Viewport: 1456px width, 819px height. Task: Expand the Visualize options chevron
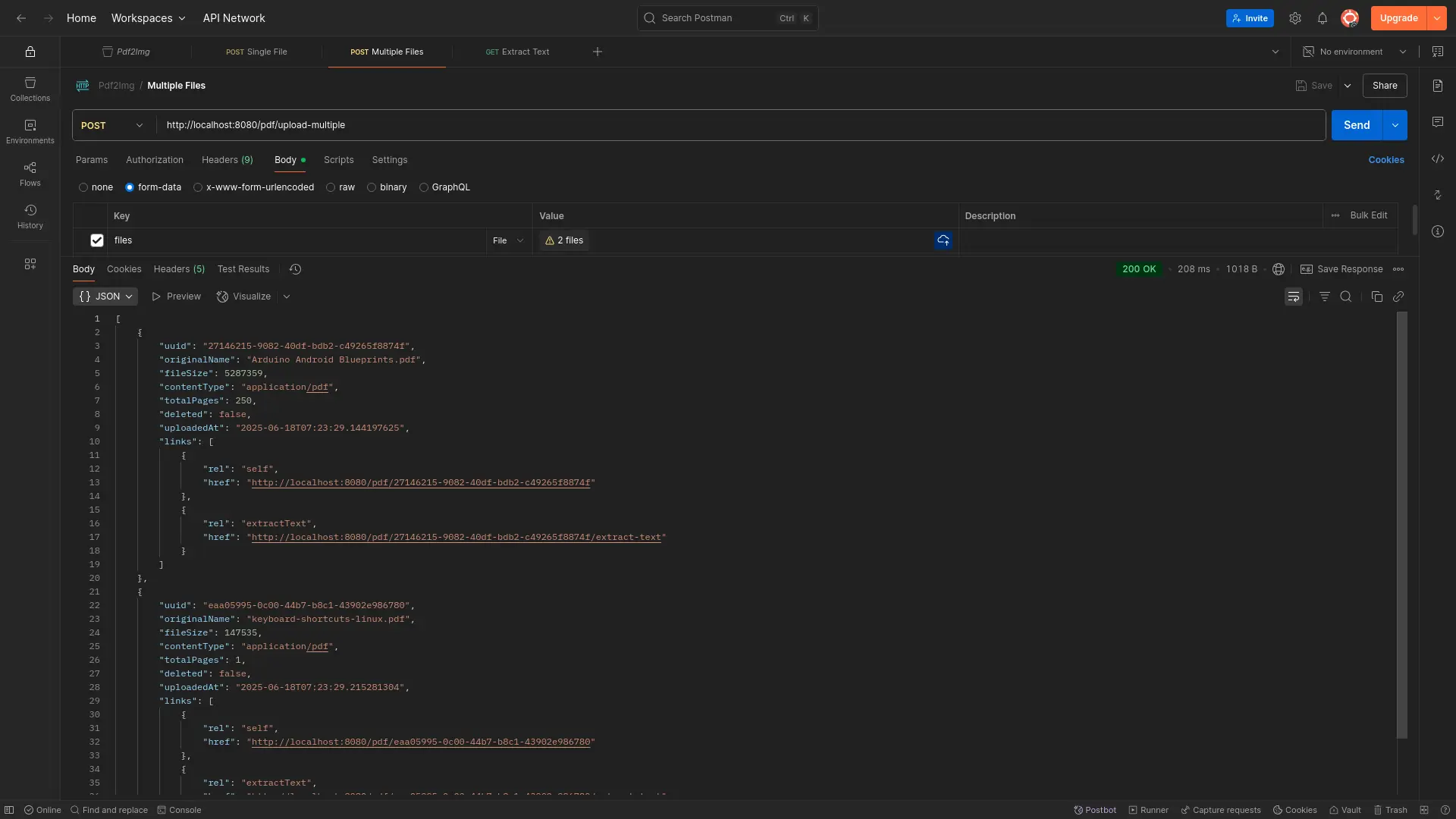point(287,297)
